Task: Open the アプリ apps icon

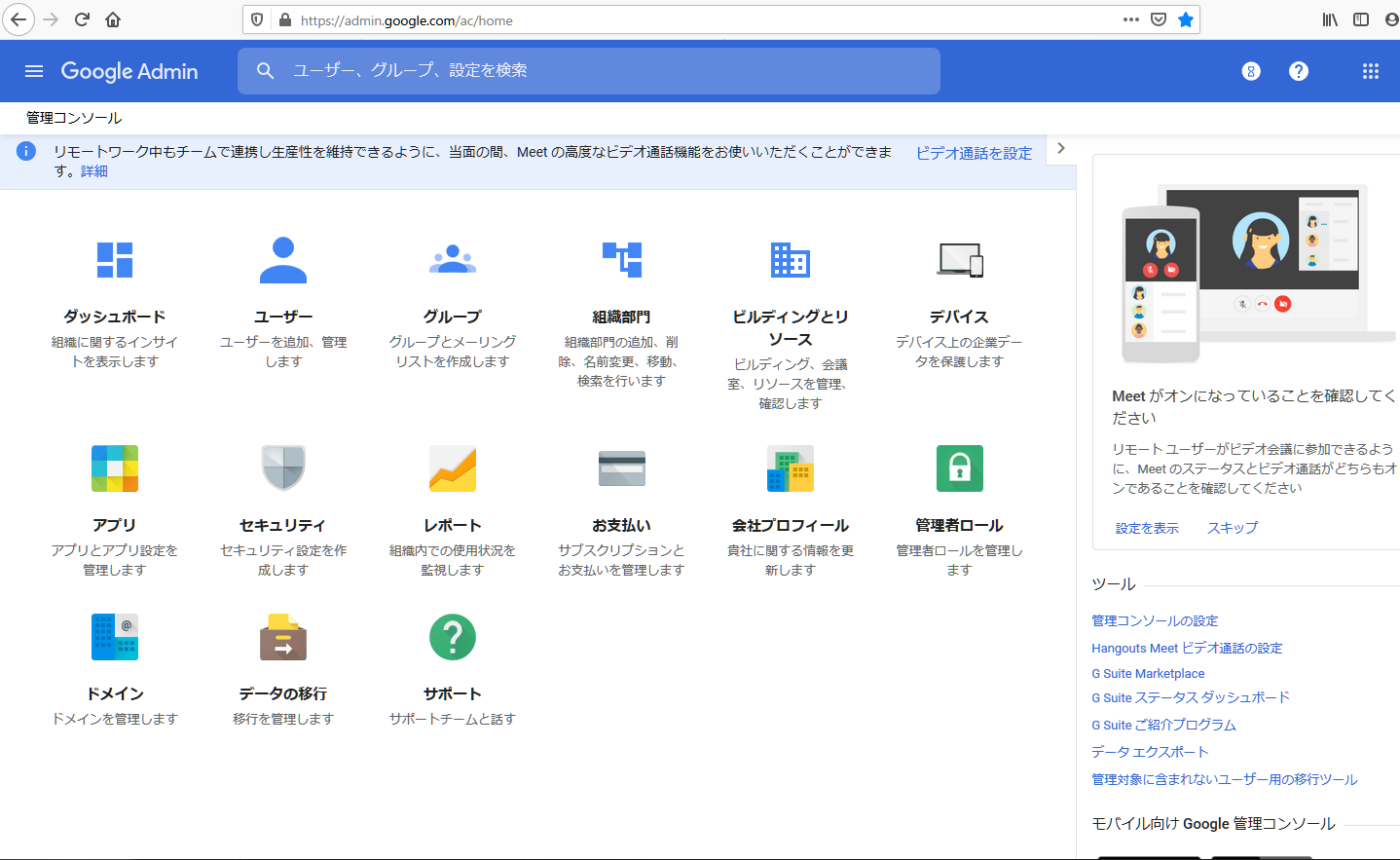Action: tap(115, 468)
